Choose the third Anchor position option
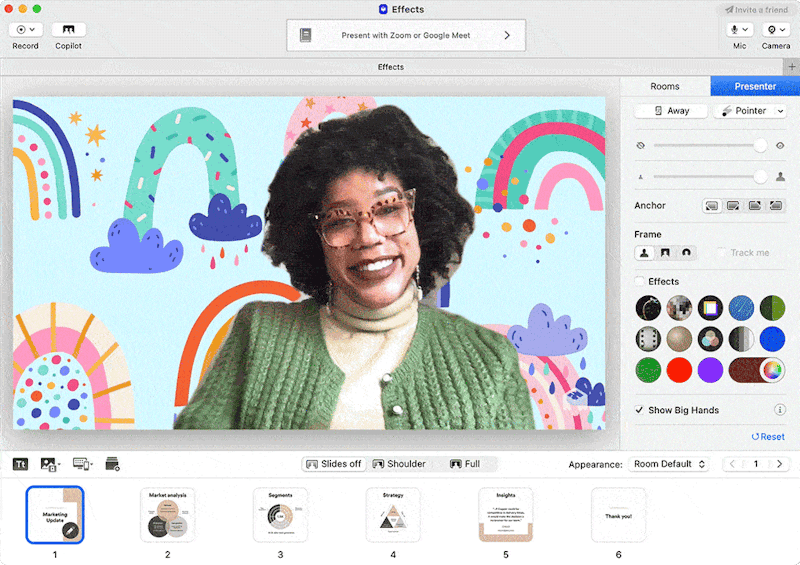 pyautogui.click(x=755, y=206)
